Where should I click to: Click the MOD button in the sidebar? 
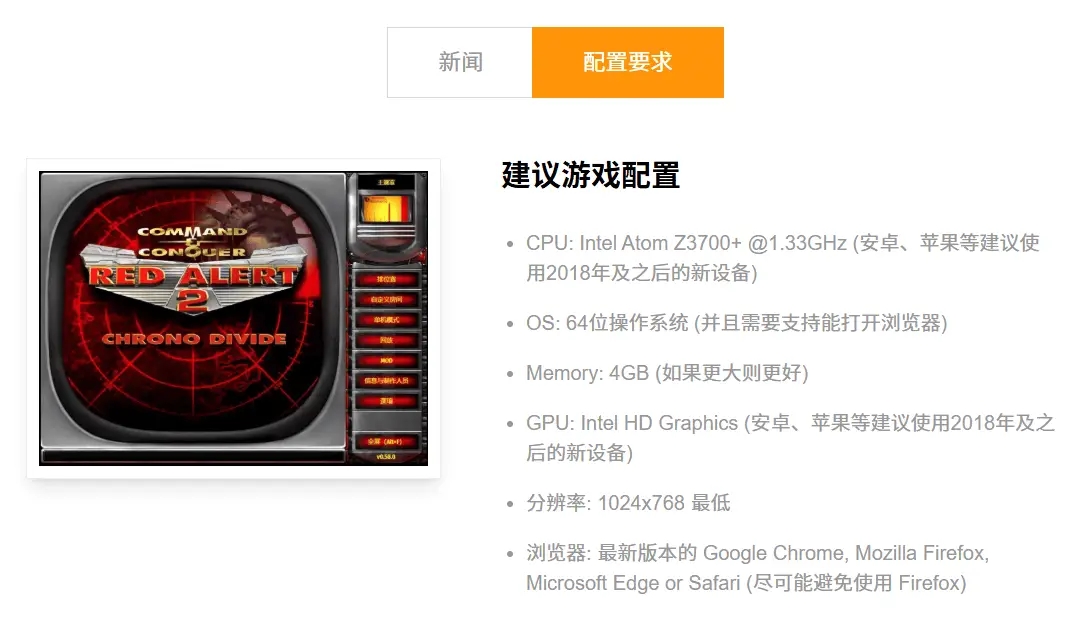[386, 360]
